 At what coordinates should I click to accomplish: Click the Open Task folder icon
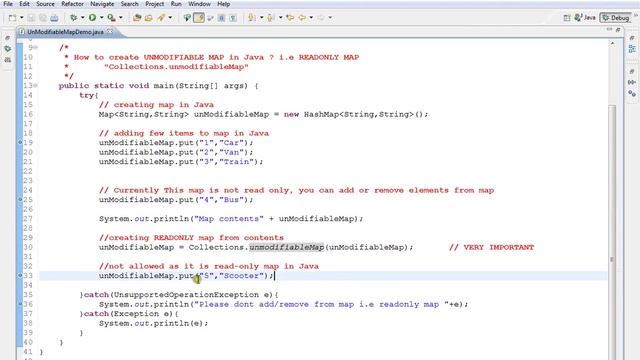tap(149, 18)
